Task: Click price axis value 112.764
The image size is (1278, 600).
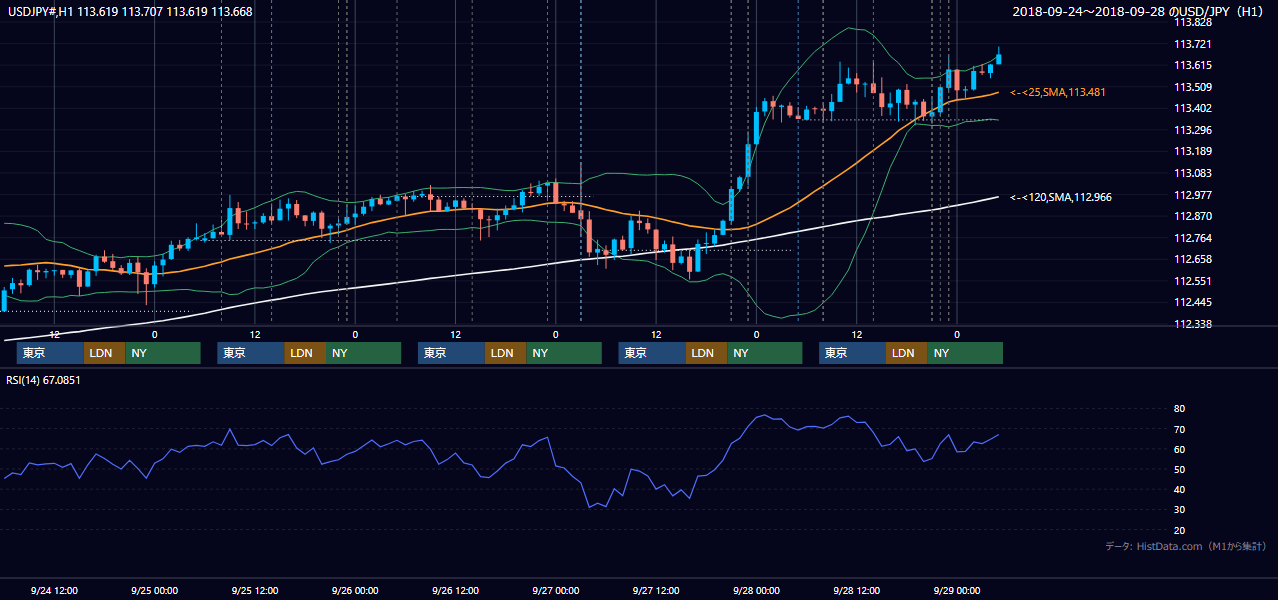Action: click(1192, 238)
